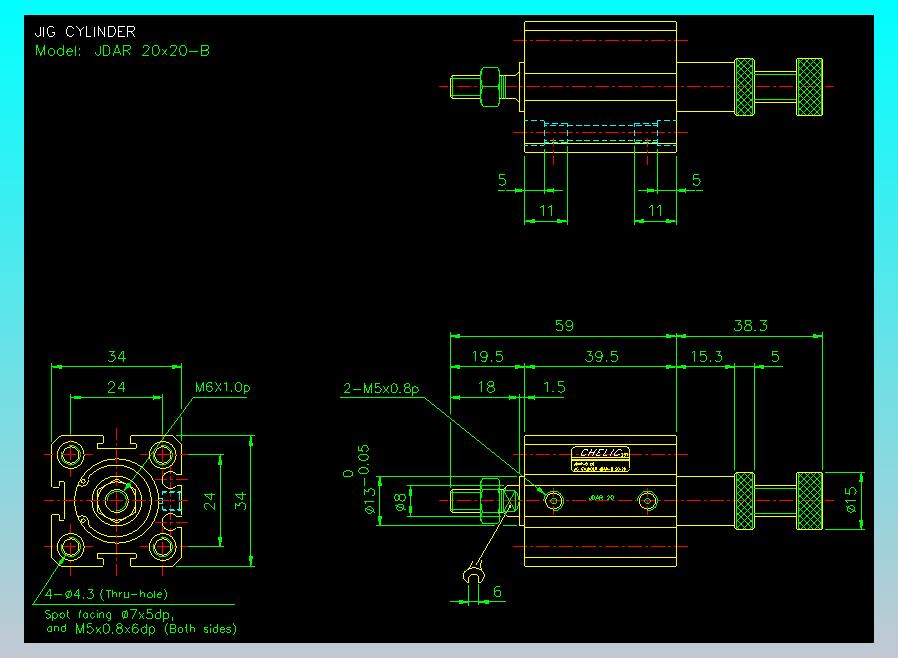
Task: Select the Model: JDAR 20x20-B label
Action: point(123,50)
